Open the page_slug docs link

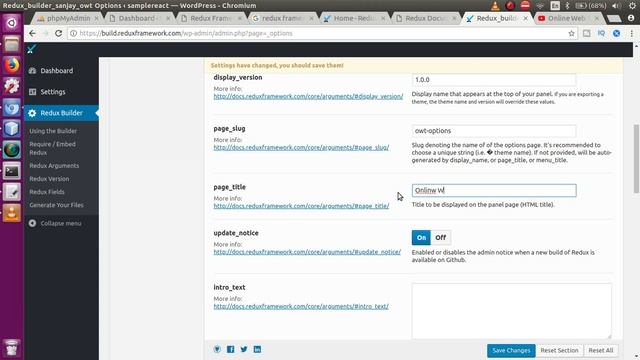pos(301,147)
